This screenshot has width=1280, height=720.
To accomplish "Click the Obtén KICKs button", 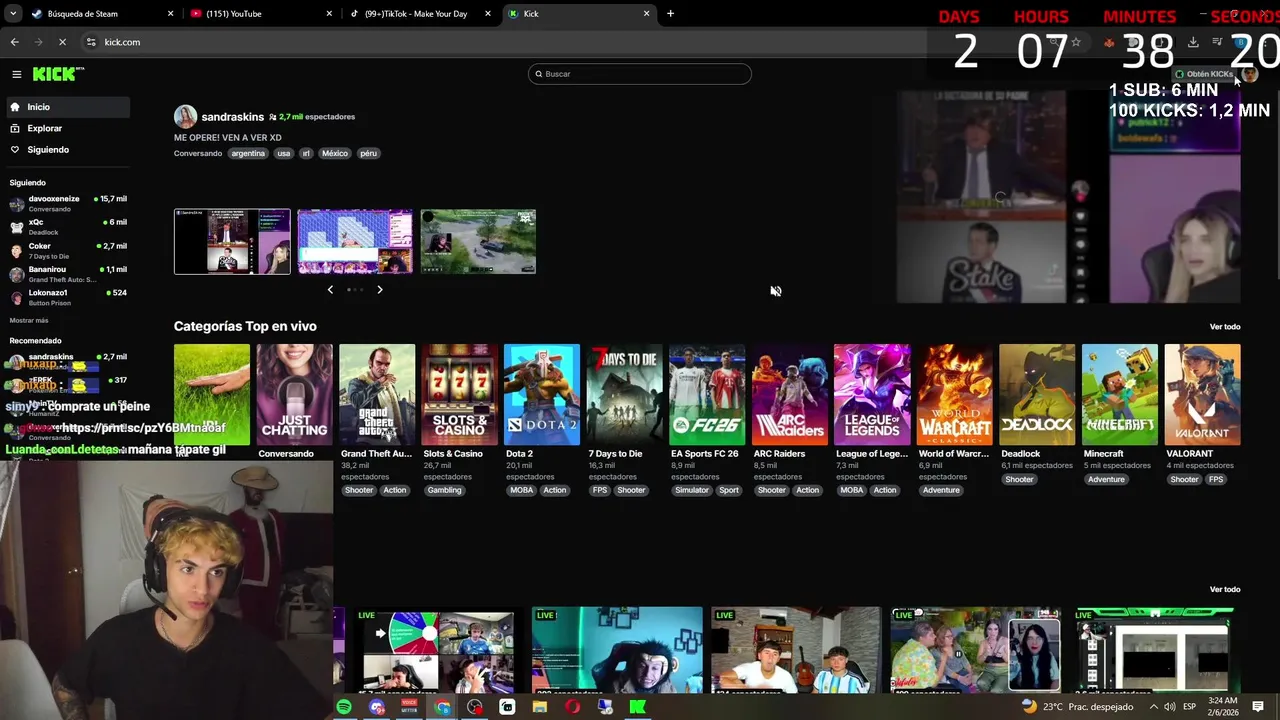I will 1204,74.
